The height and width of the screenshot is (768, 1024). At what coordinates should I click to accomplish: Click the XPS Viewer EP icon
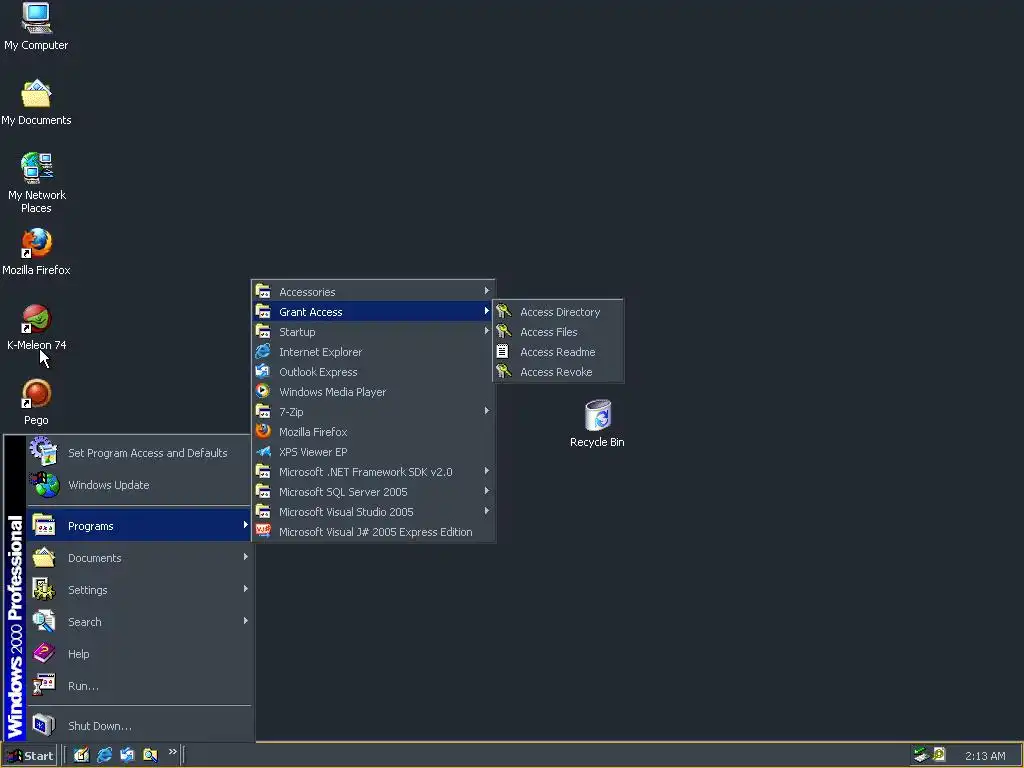[x=263, y=451]
